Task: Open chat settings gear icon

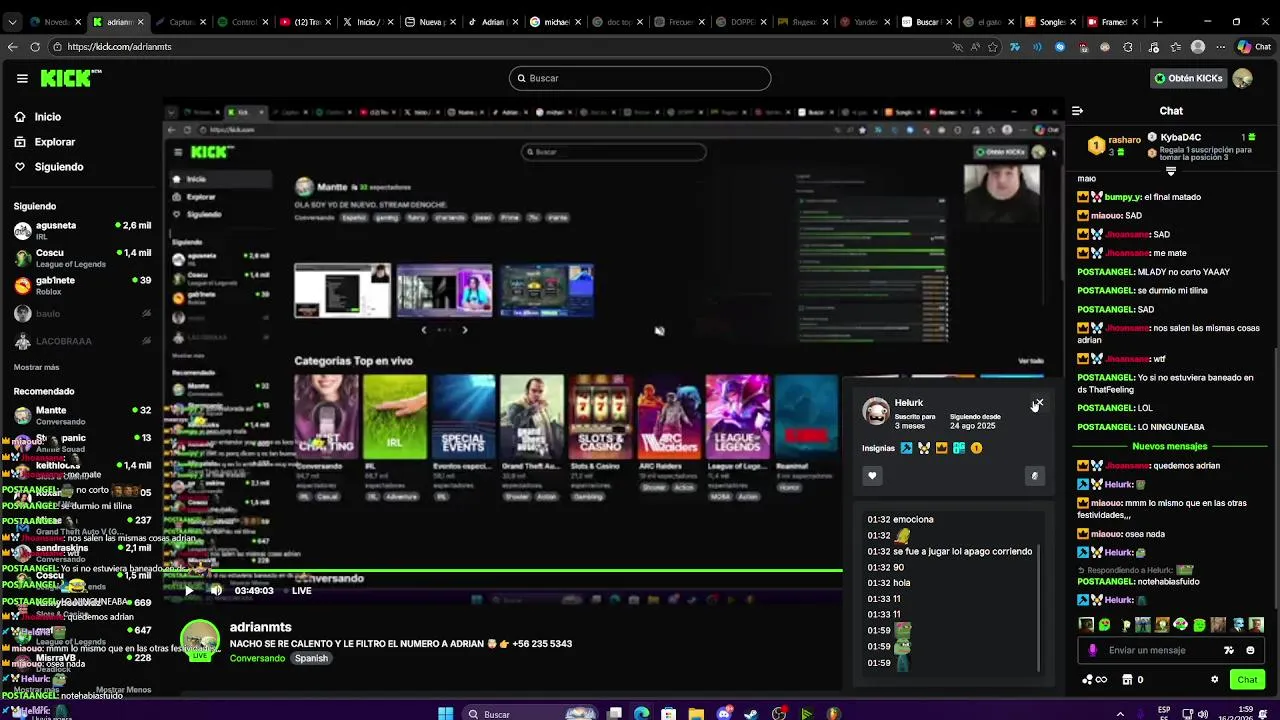Action: click(1215, 680)
